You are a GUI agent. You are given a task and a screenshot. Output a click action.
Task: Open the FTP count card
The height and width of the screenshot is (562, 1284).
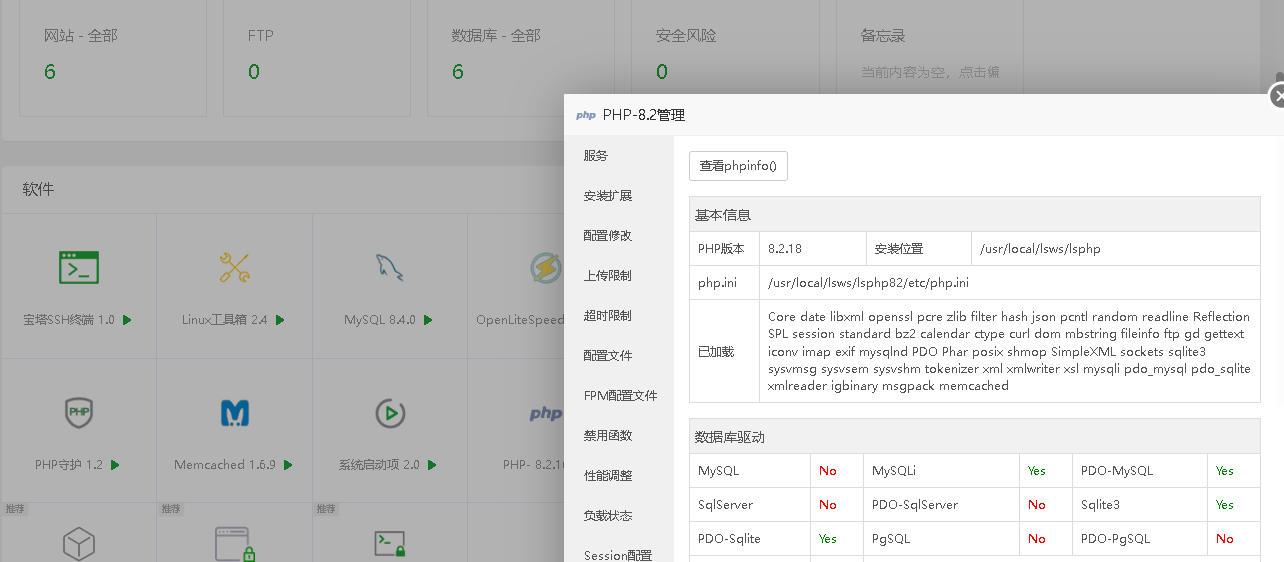click(x=317, y=58)
